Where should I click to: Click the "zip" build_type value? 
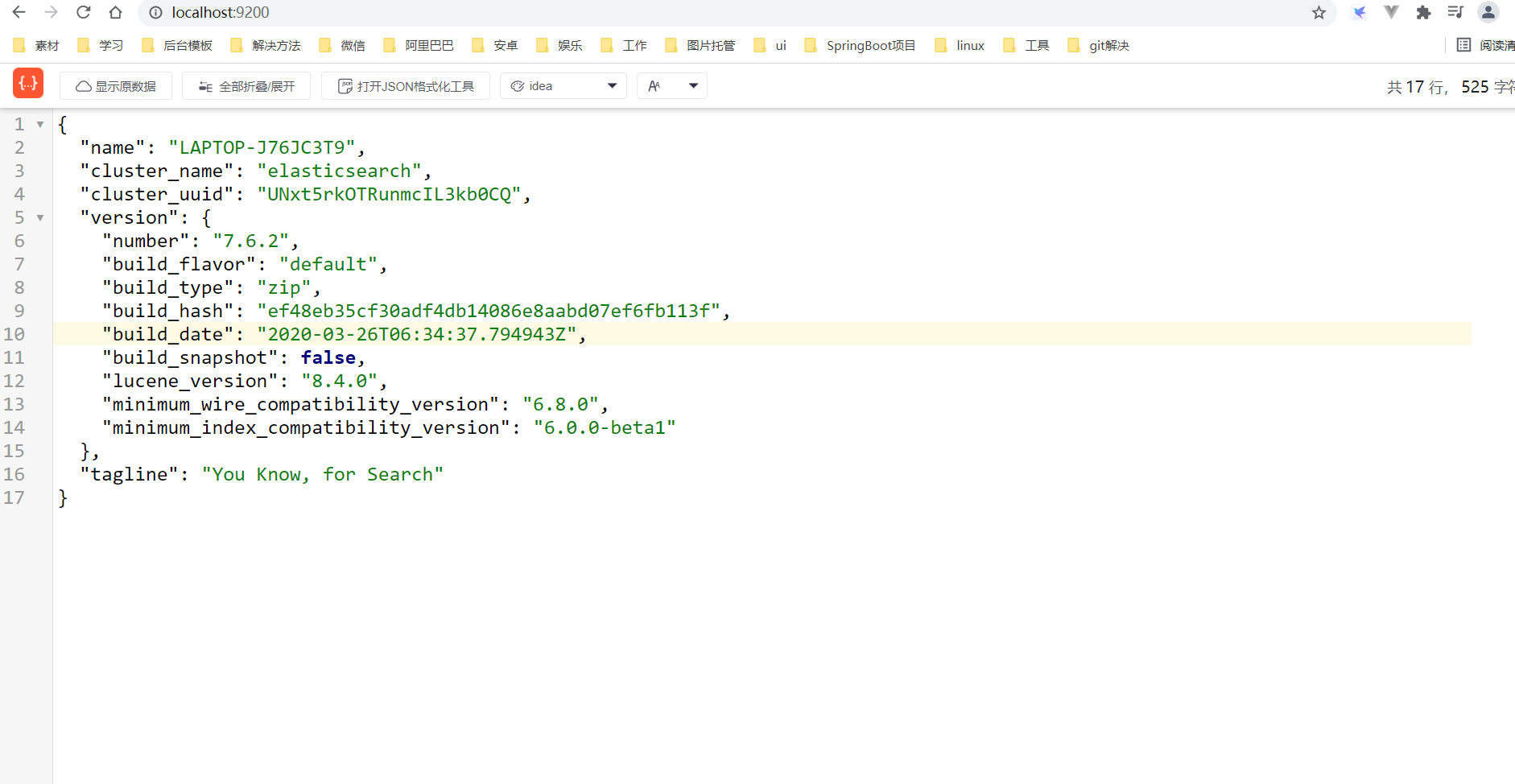283,288
